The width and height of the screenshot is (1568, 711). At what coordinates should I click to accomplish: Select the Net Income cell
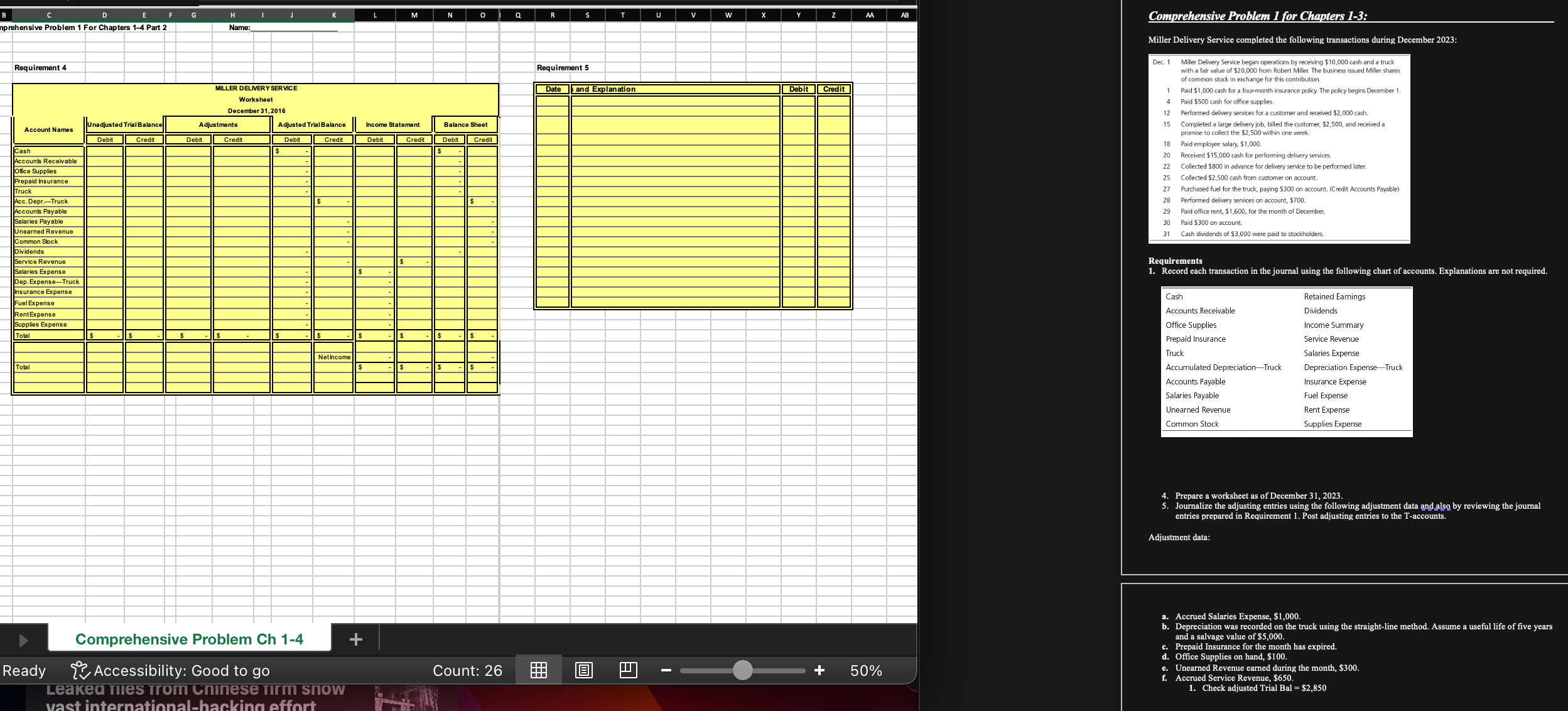tap(334, 356)
